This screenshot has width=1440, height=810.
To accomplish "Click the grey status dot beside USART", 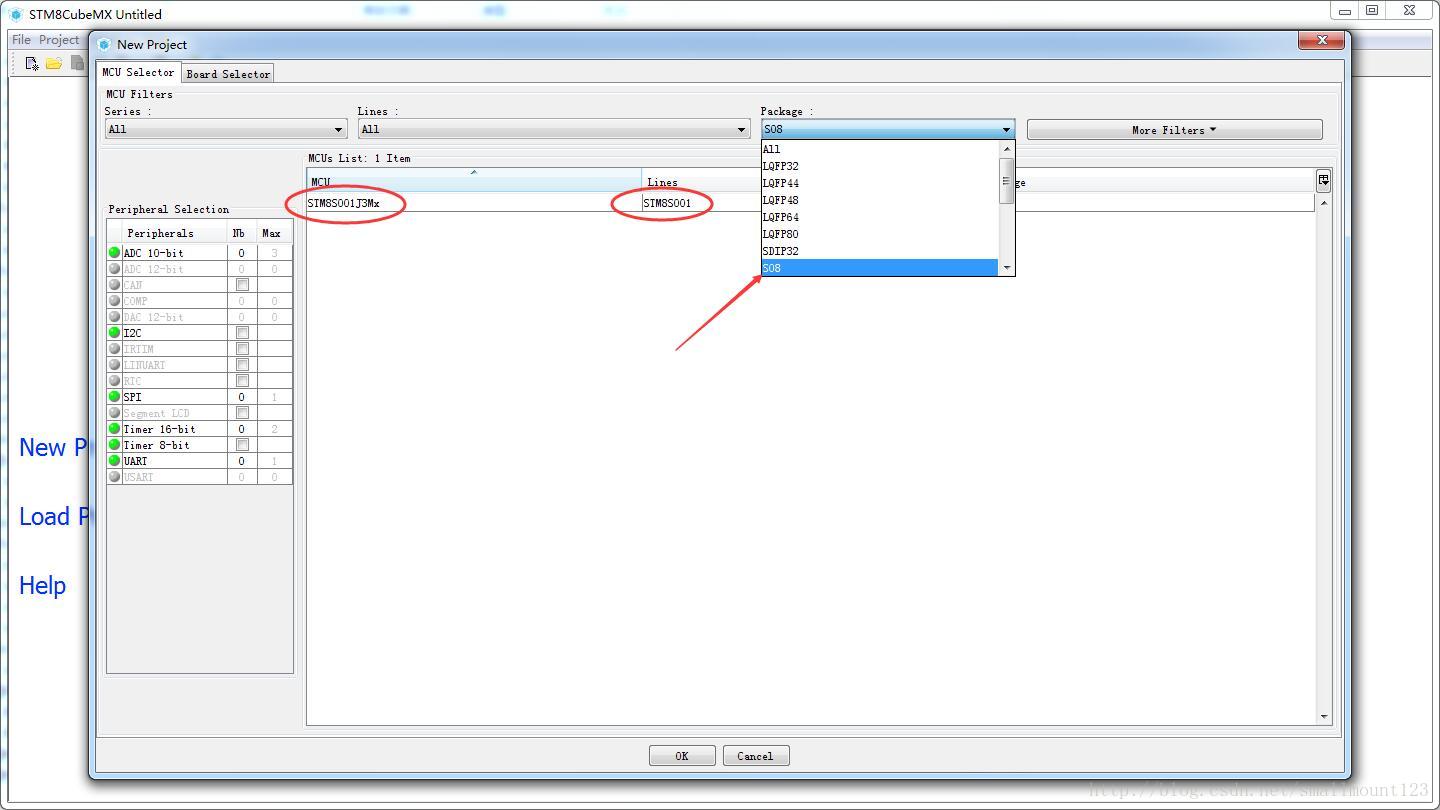I will click(x=114, y=477).
